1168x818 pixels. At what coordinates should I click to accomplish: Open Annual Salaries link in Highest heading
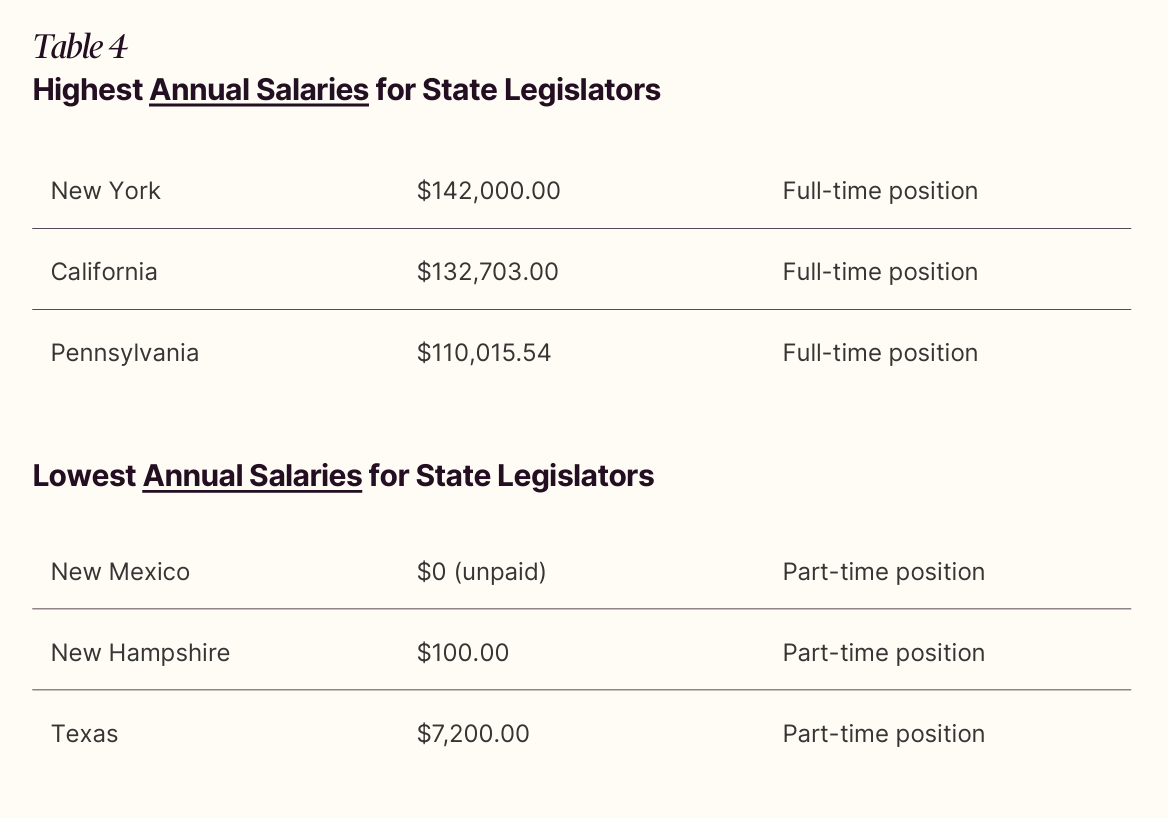[x=259, y=90]
